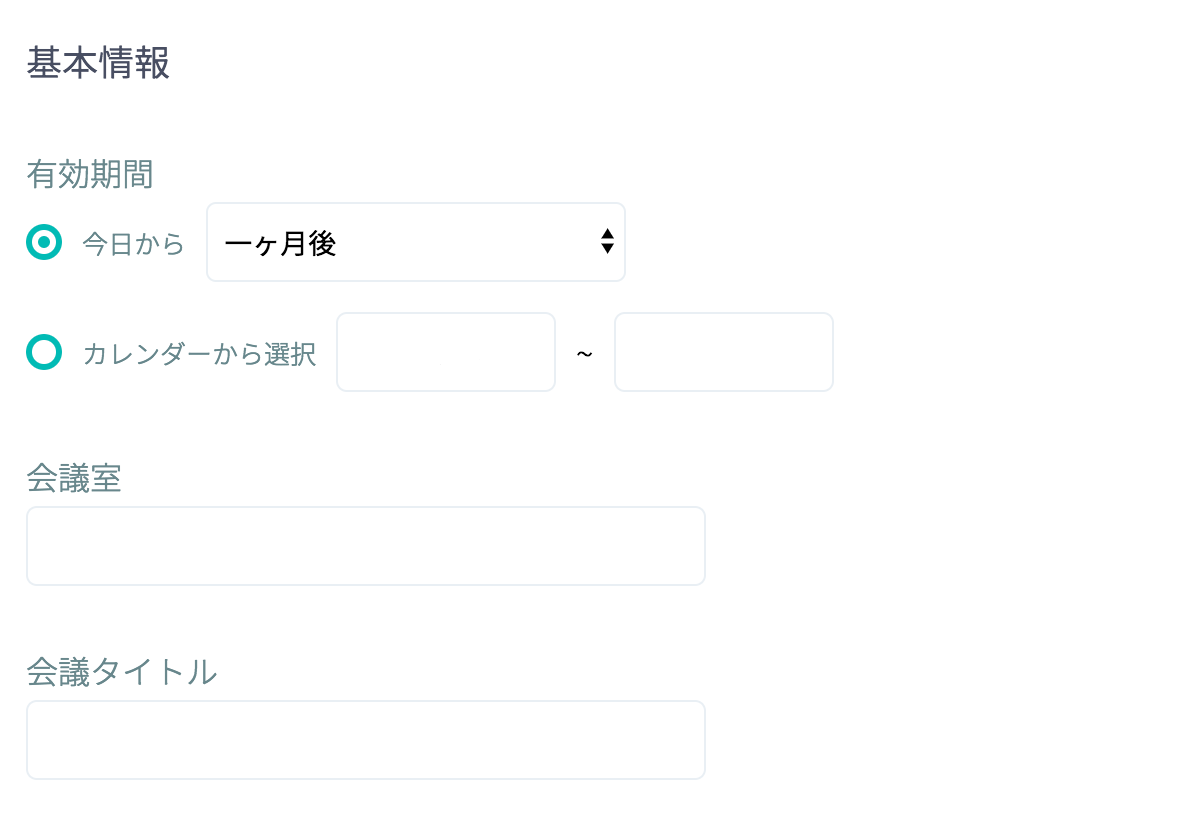Click the 会議室 field label
1178x818 pixels.
pyautogui.click(x=74, y=479)
